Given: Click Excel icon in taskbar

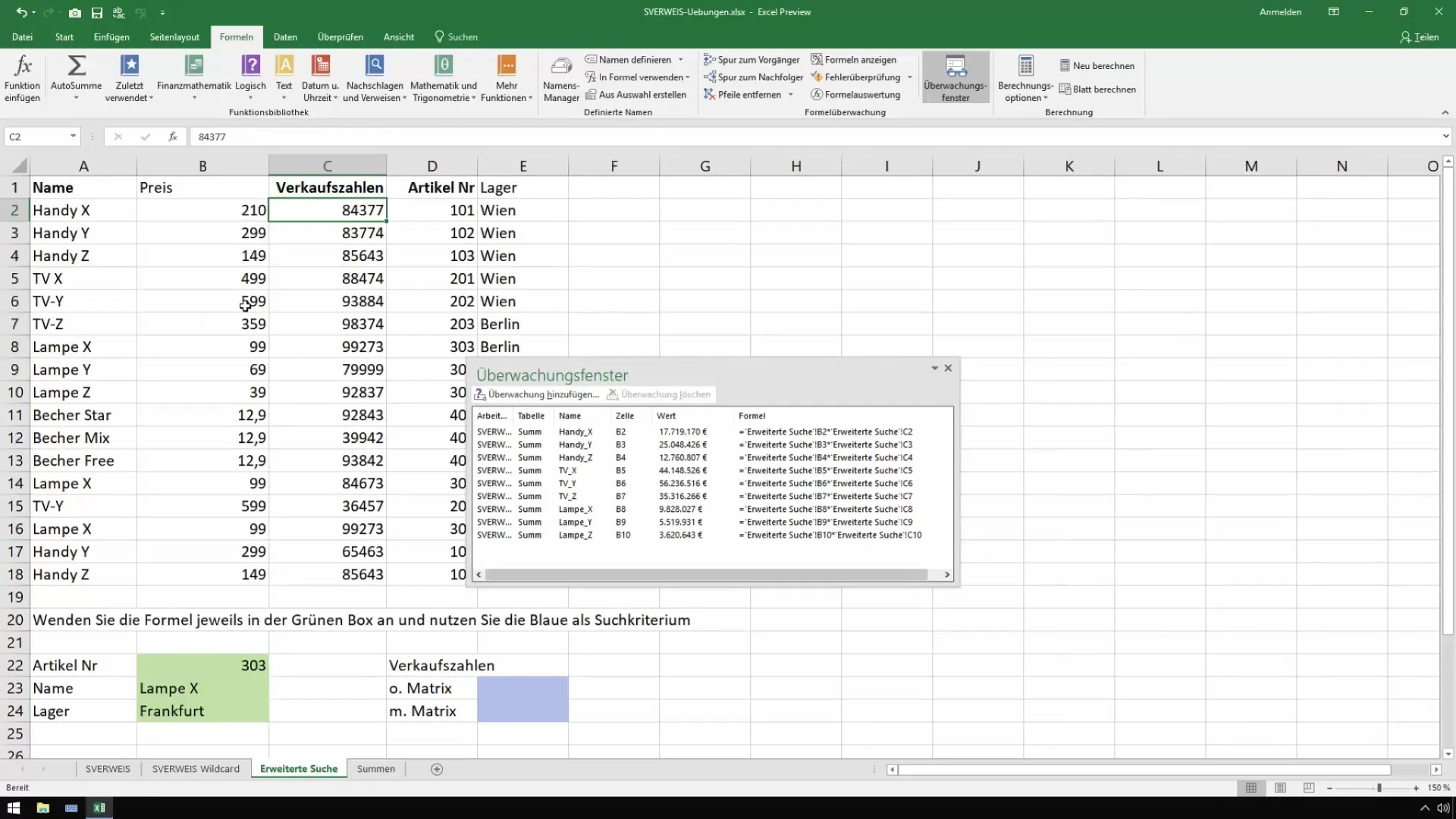Looking at the screenshot, I should coord(99,808).
